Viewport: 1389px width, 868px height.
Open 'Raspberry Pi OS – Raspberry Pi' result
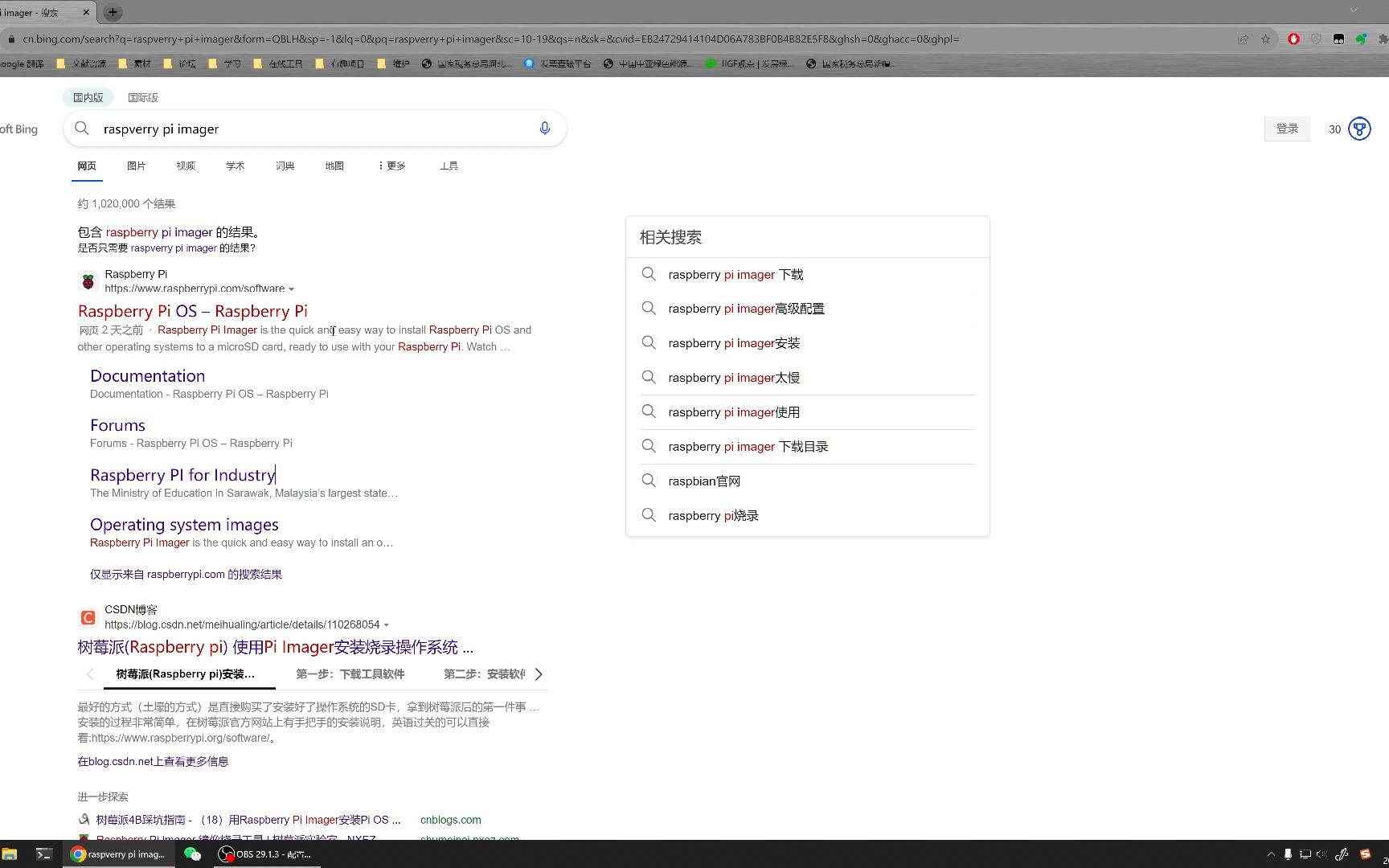pyautogui.click(x=193, y=311)
